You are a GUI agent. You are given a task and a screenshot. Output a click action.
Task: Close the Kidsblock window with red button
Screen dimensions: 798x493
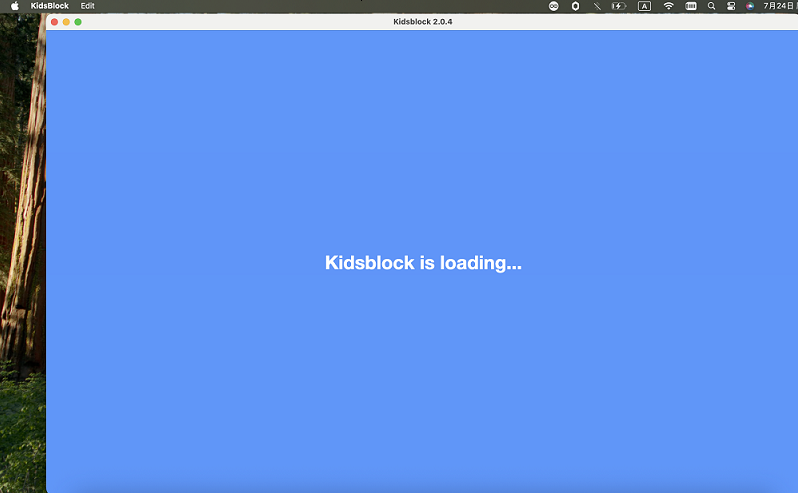(54, 22)
